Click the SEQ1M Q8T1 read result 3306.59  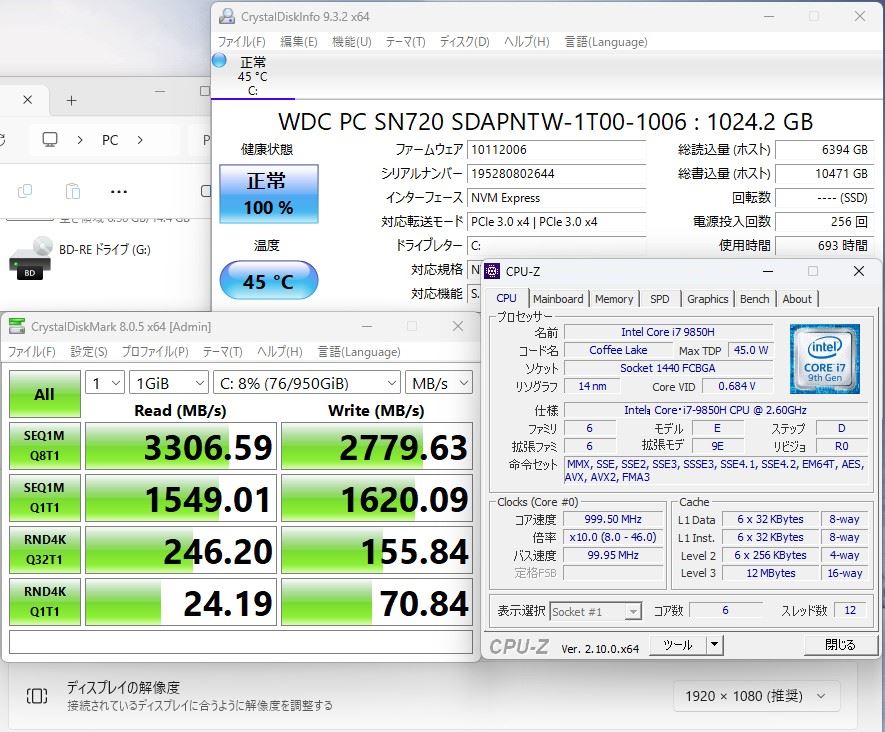pyautogui.click(x=181, y=446)
